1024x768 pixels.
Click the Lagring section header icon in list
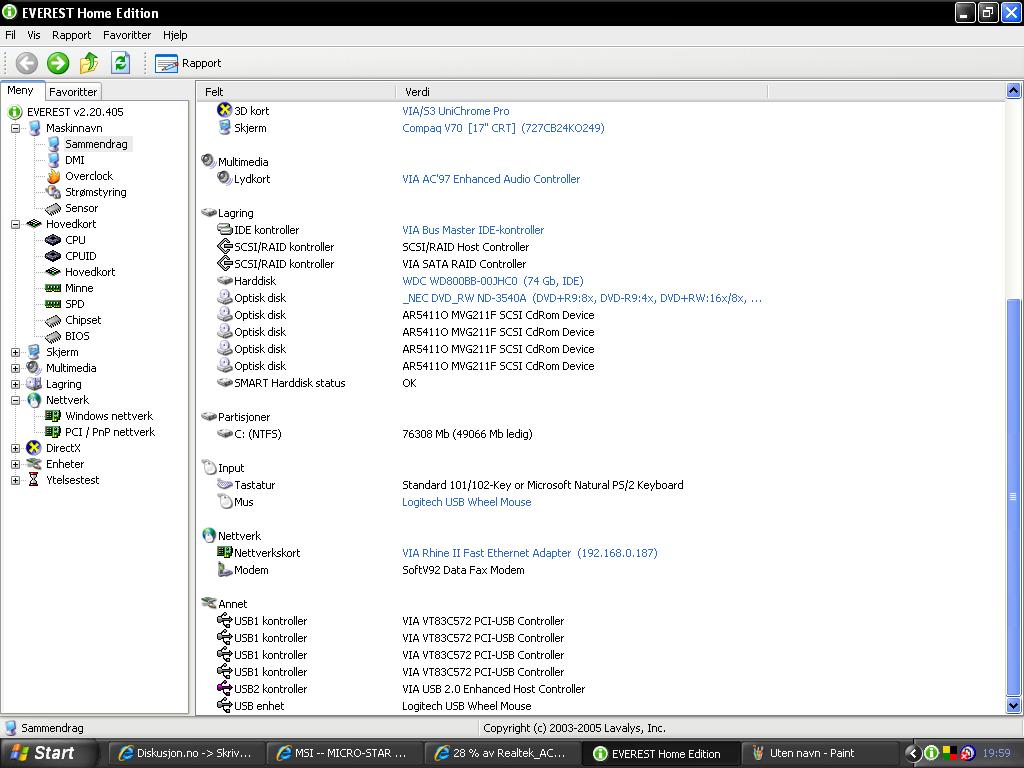[x=209, y=212]
